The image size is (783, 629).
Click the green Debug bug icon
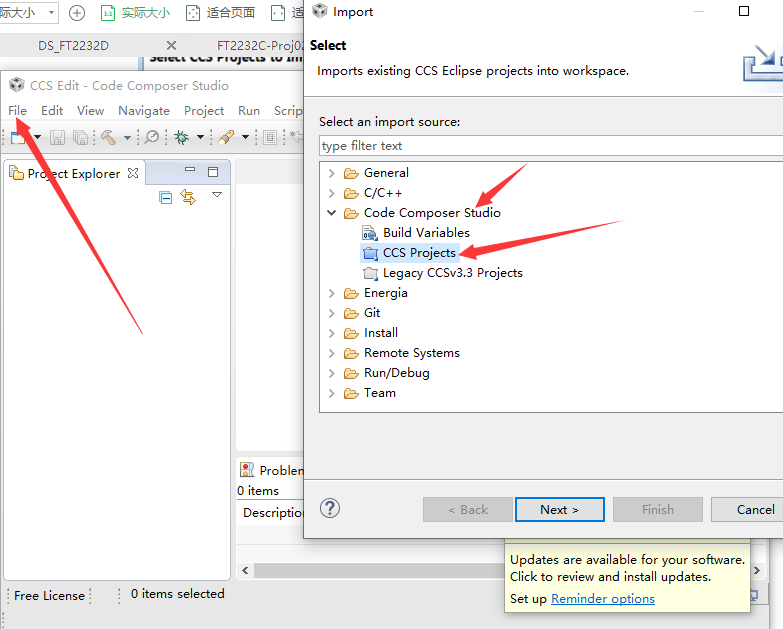tap(182, 137)
